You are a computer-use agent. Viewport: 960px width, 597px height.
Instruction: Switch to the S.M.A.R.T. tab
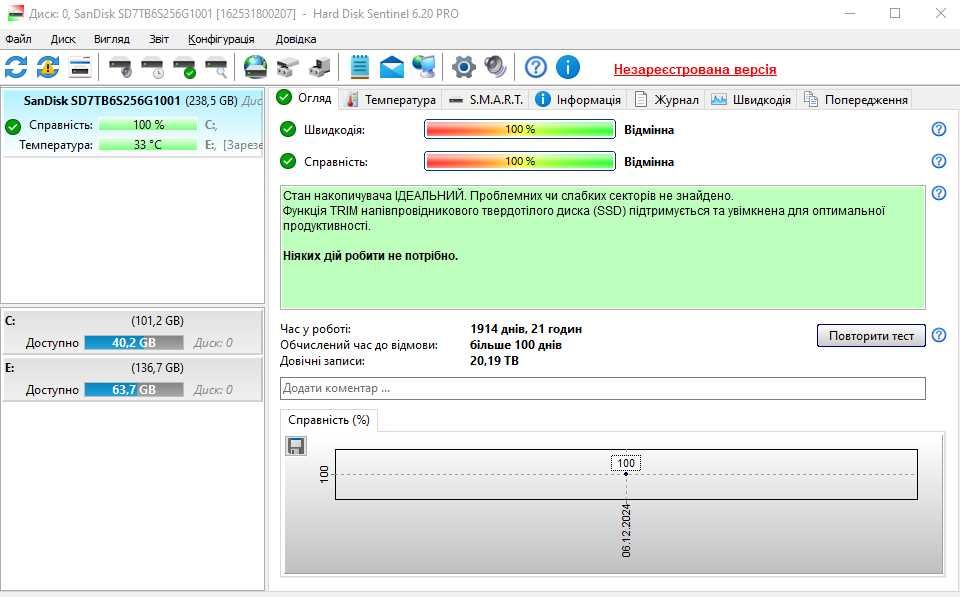(x=486, y=99)
